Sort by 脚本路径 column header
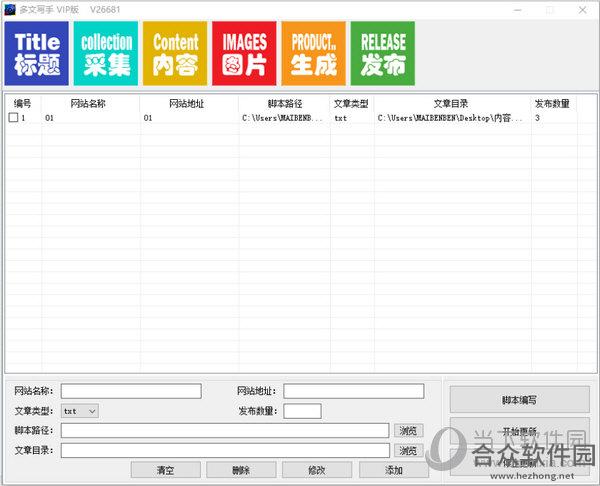Image resolution: width=600 pixels, height=486 pixels. click(x=285, y=103)
